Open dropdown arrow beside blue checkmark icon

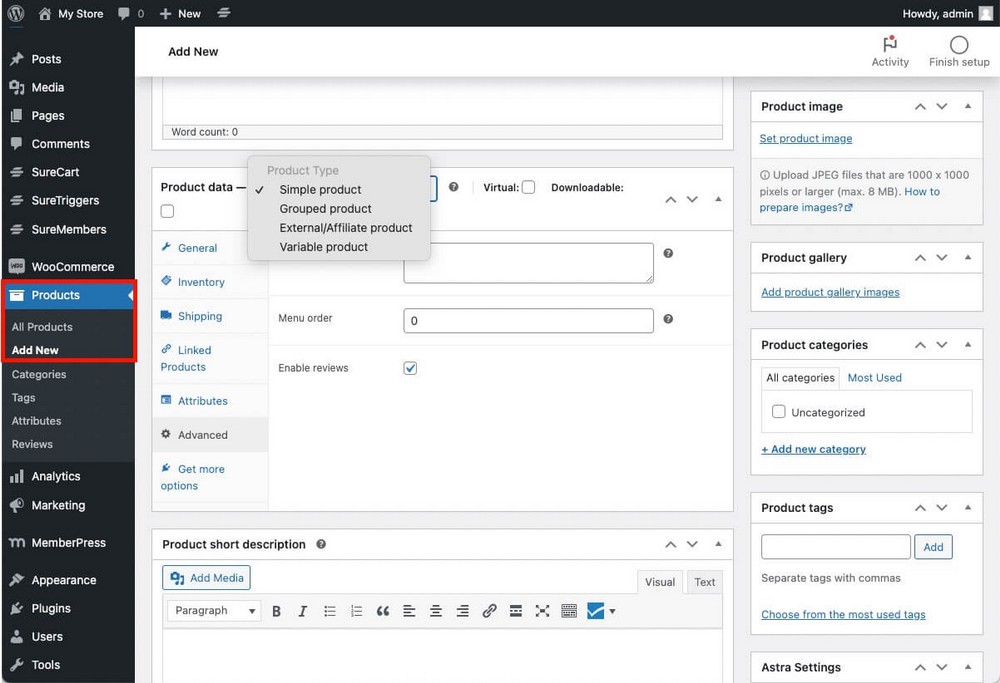pos(612,611)
